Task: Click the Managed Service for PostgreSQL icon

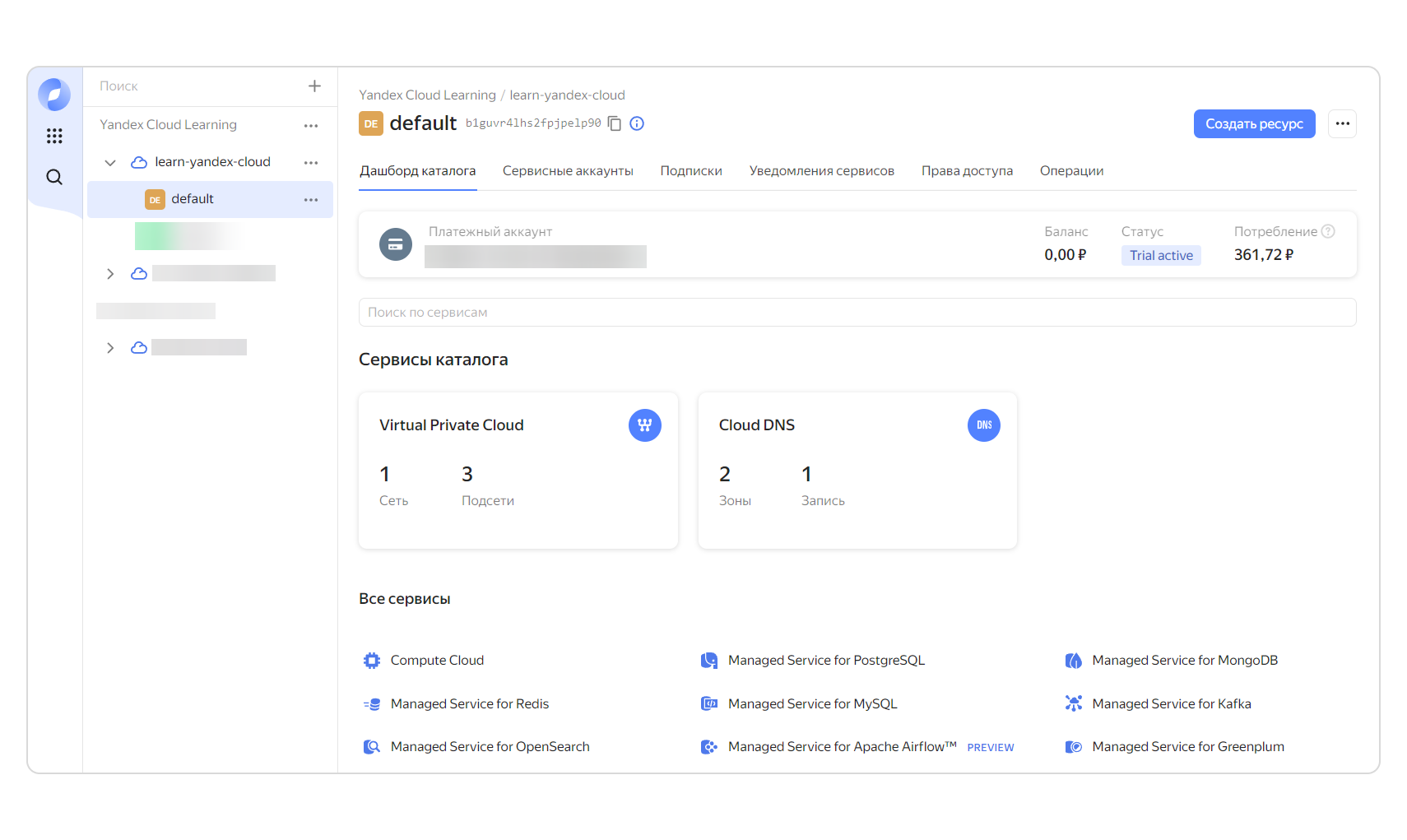Action: click(x=709, y=661)
